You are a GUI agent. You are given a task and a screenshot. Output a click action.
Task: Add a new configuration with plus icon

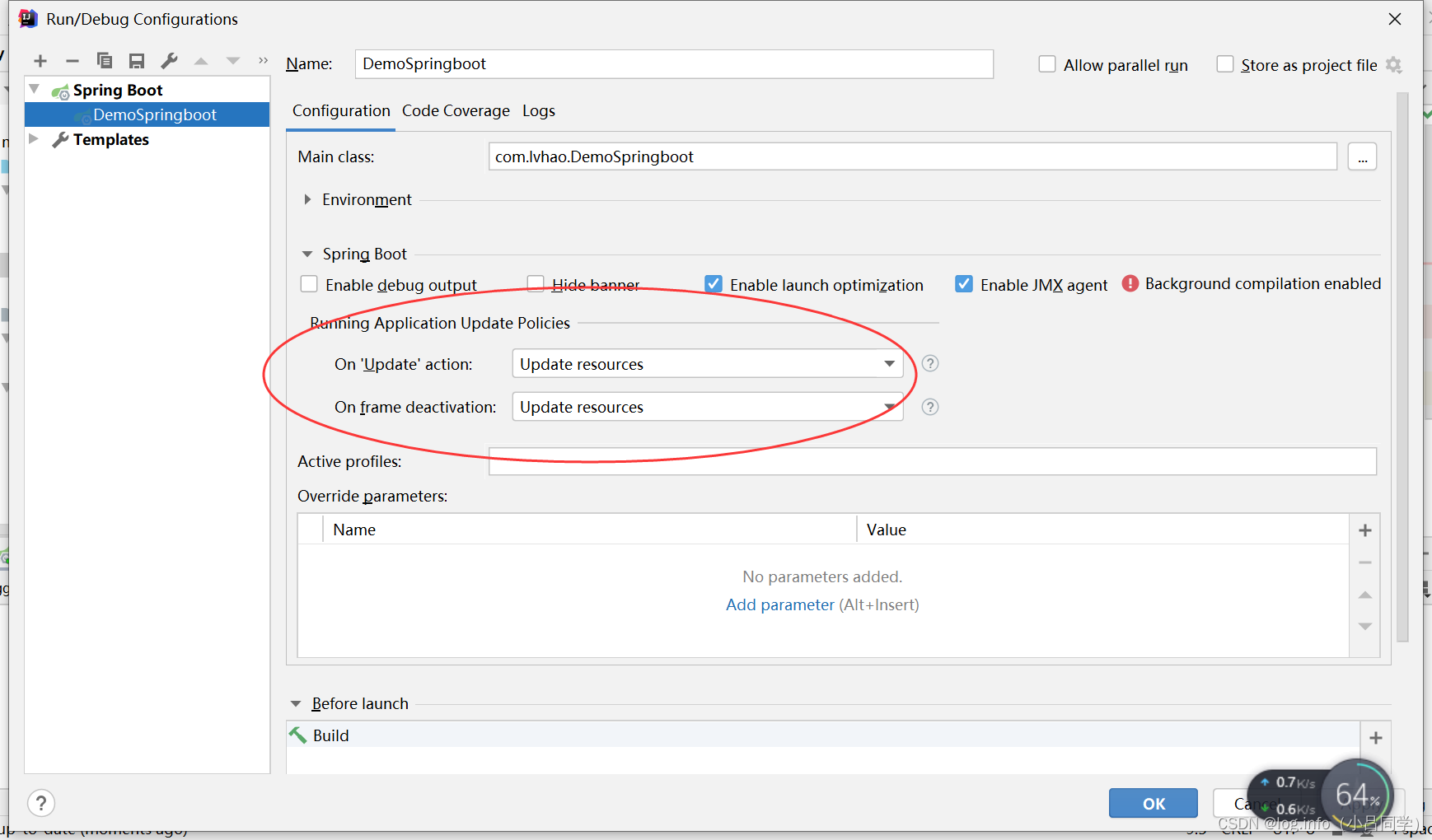[x=40, y=61]
